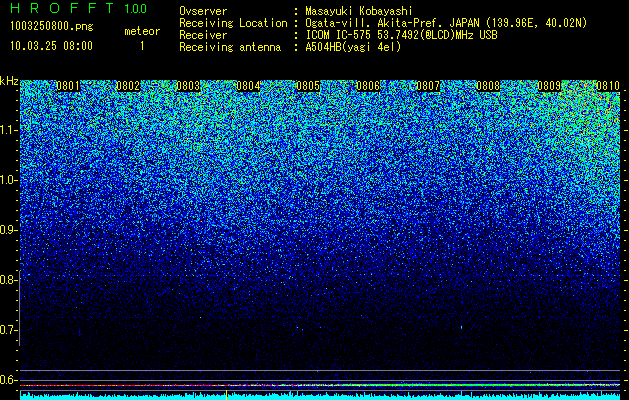Click the 0.8 frequency axis label
629x400 pixels.
[x=9, y=280]
